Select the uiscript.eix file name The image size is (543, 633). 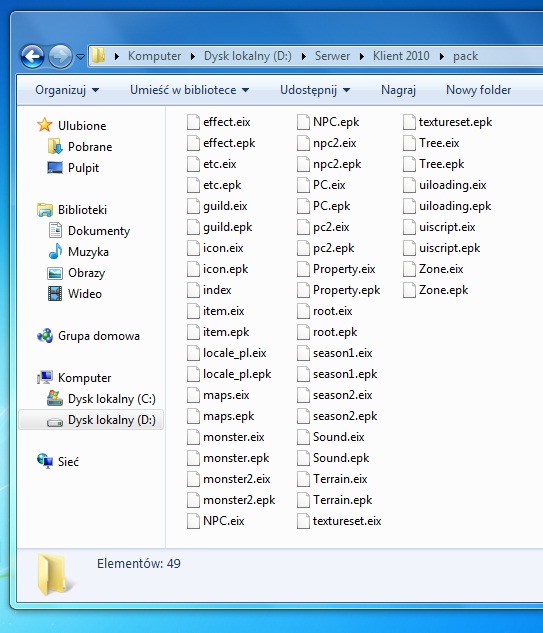tap(447, 227)
